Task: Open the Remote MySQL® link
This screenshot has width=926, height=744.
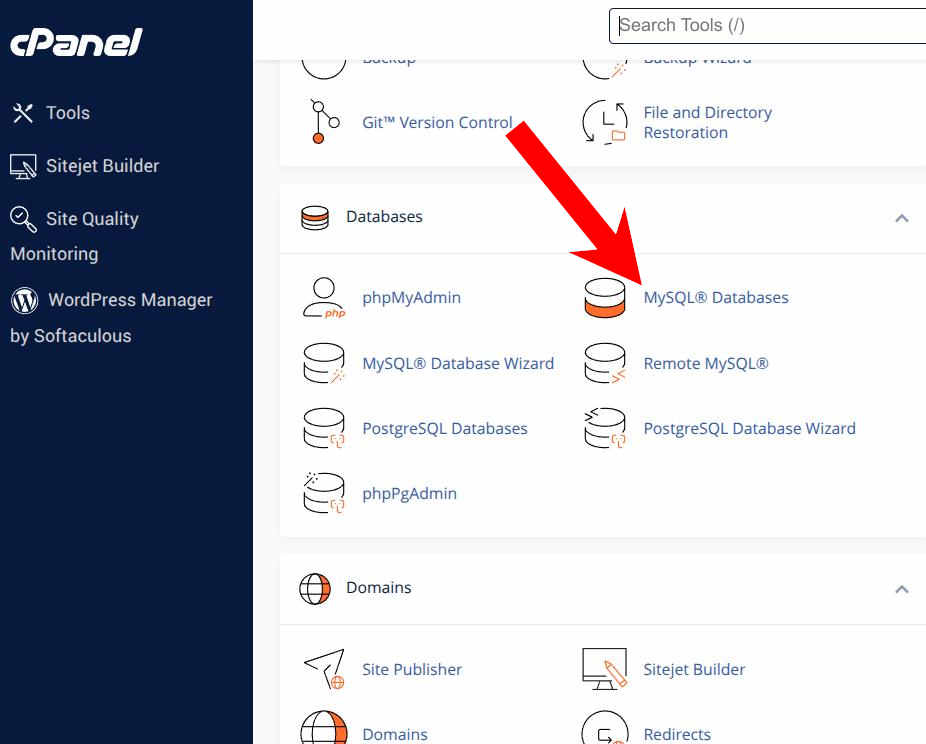Action: click(x=706, y=363)
